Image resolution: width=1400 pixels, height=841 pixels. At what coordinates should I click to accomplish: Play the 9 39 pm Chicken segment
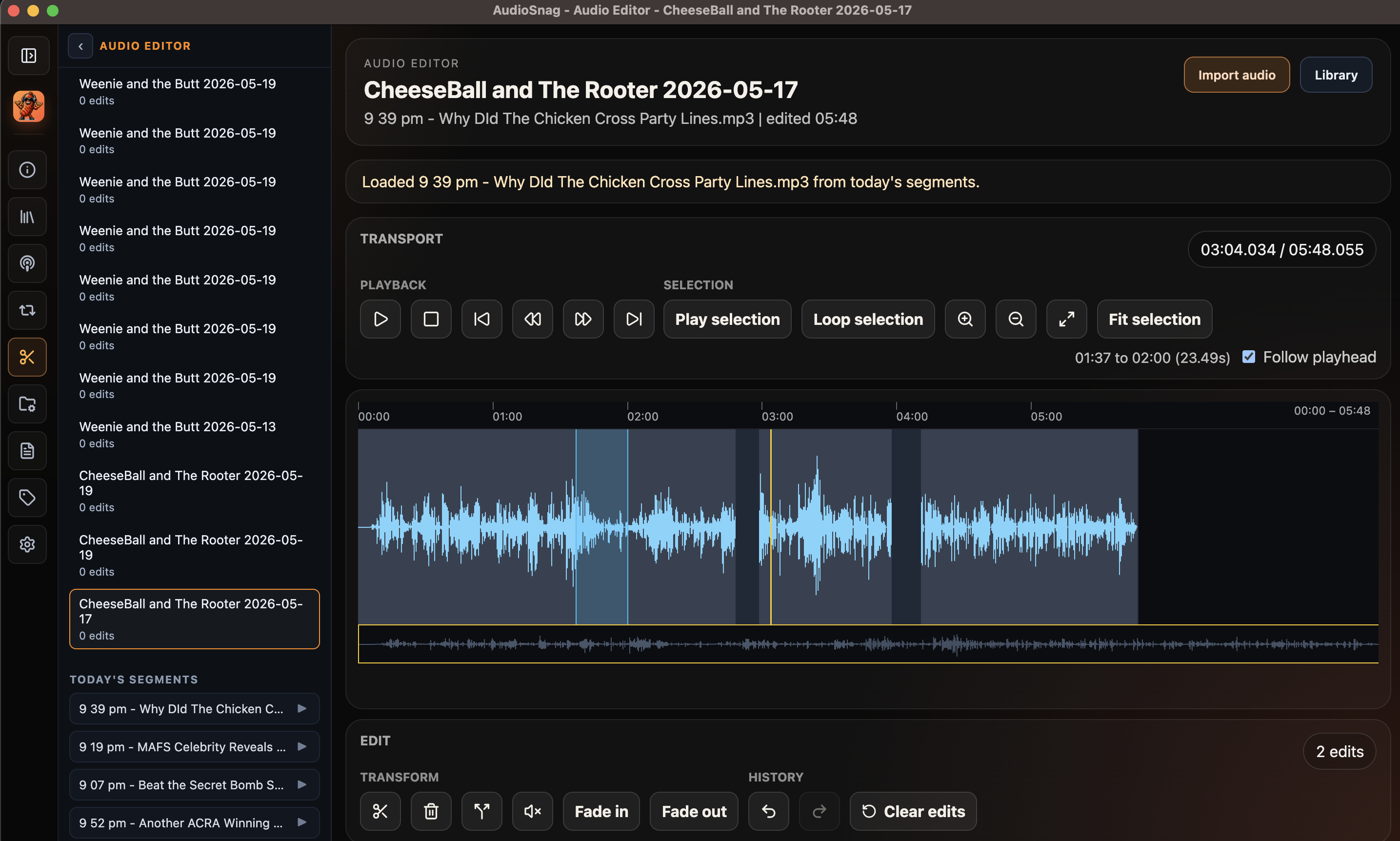point(302,708)
